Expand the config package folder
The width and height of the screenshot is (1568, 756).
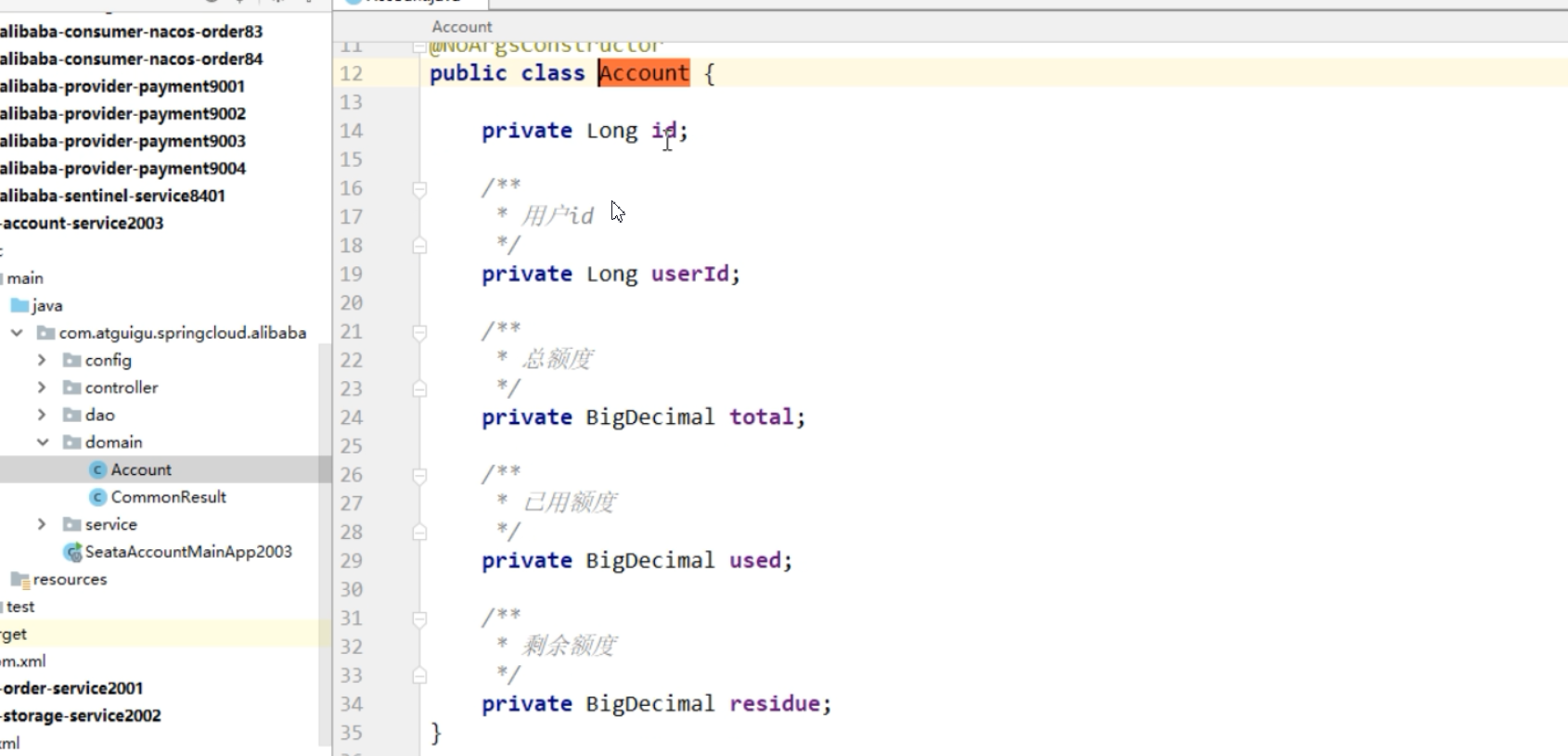[x=42, y=360]
